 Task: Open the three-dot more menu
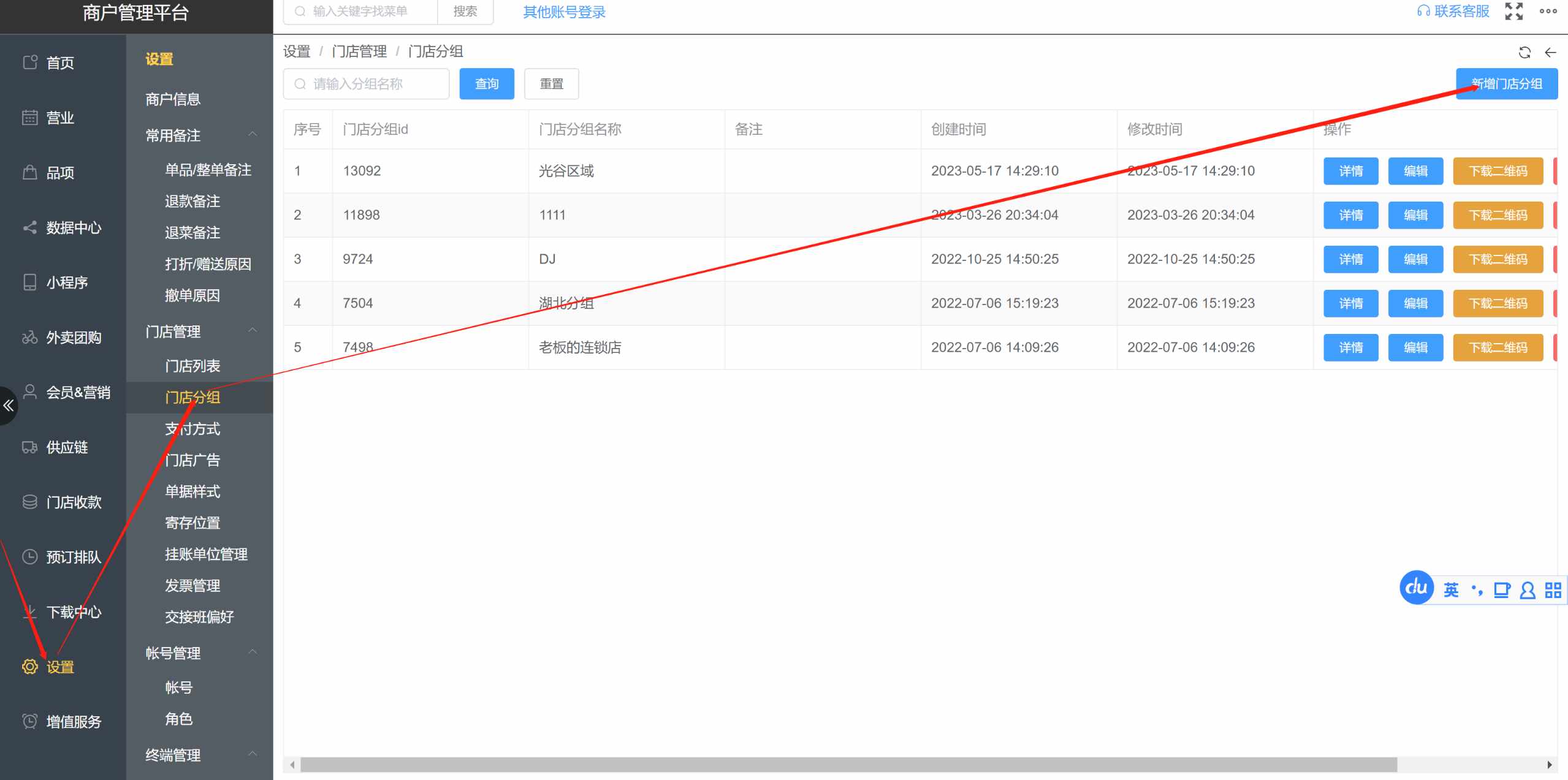(1548, 11)
